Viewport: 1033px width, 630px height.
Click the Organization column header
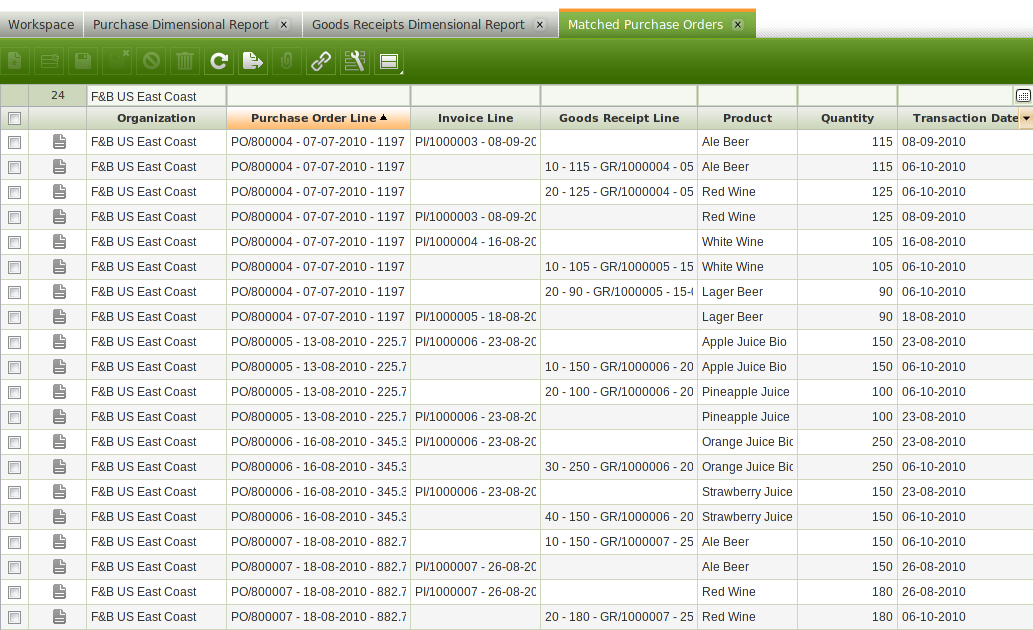[156, 118]
